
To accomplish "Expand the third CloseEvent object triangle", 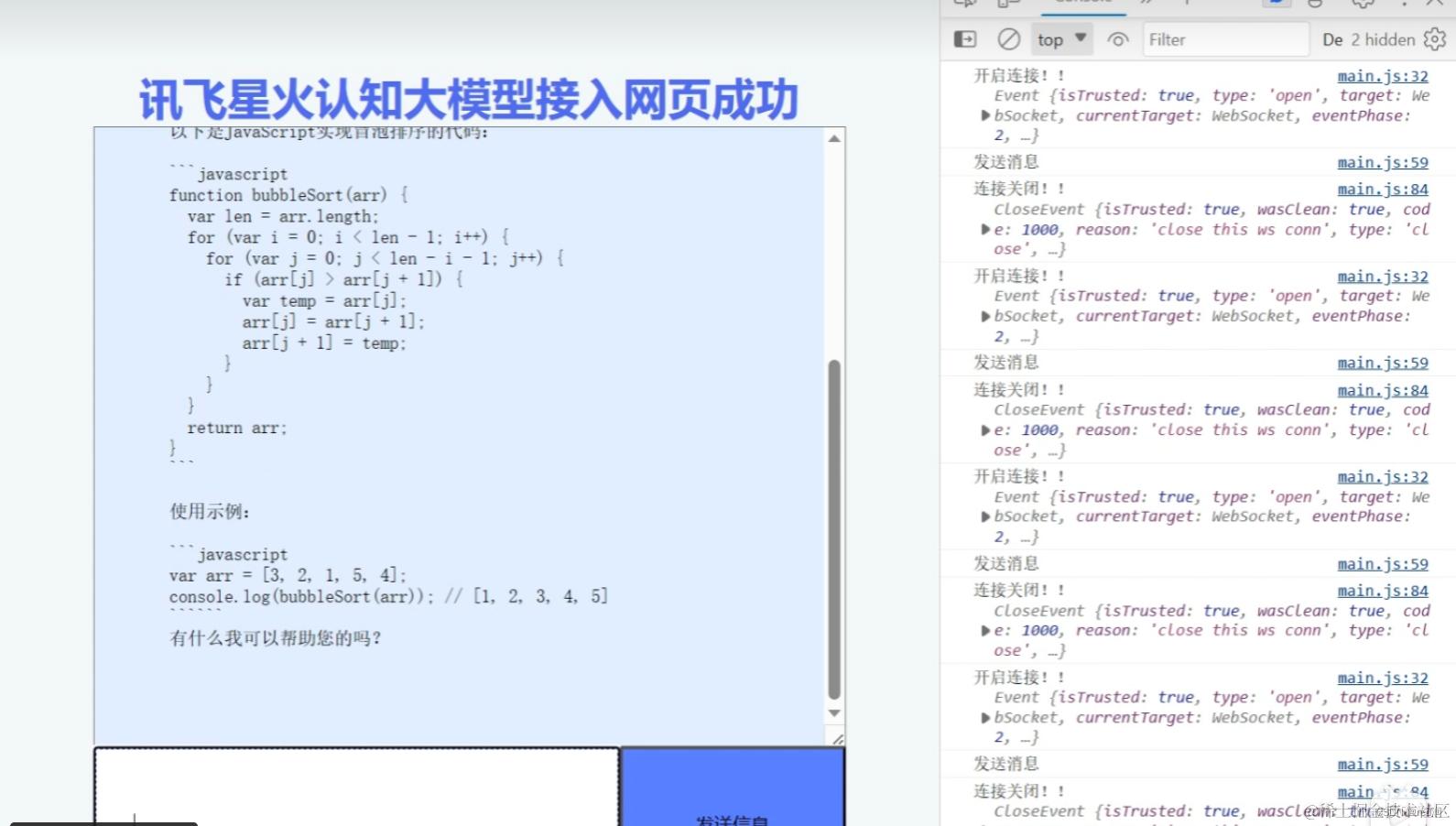I will [x=985, y=630].
